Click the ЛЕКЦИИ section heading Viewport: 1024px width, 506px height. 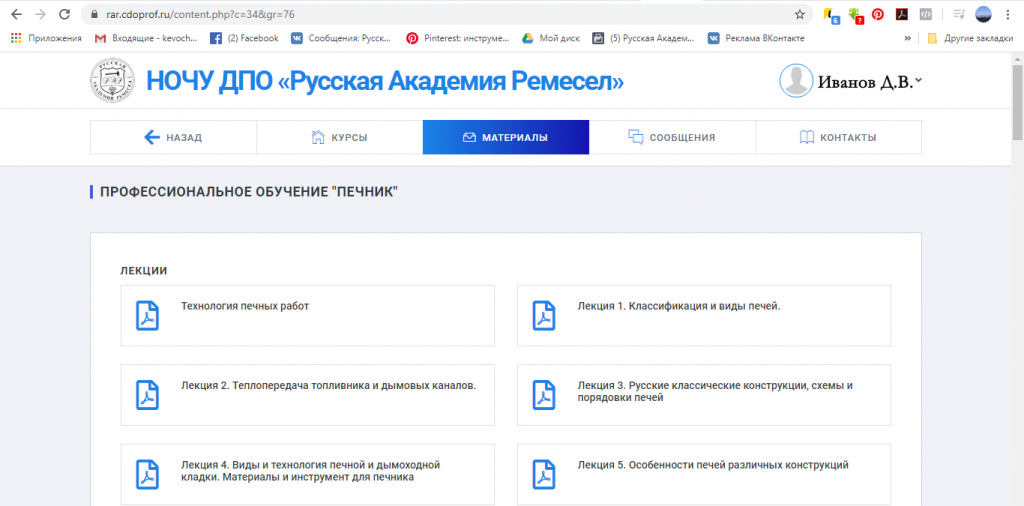[x=144, y=271]
